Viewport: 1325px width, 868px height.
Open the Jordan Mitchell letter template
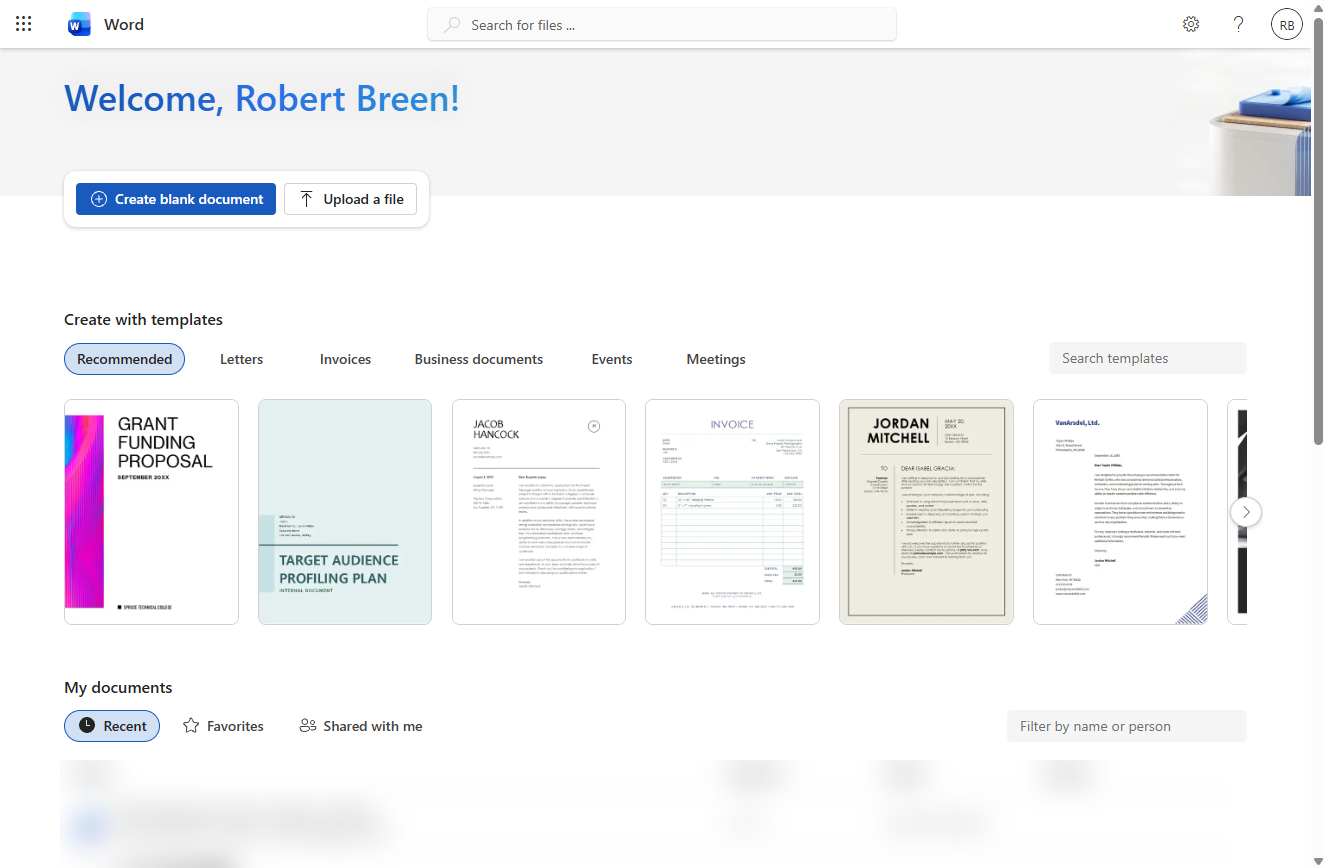926,512
